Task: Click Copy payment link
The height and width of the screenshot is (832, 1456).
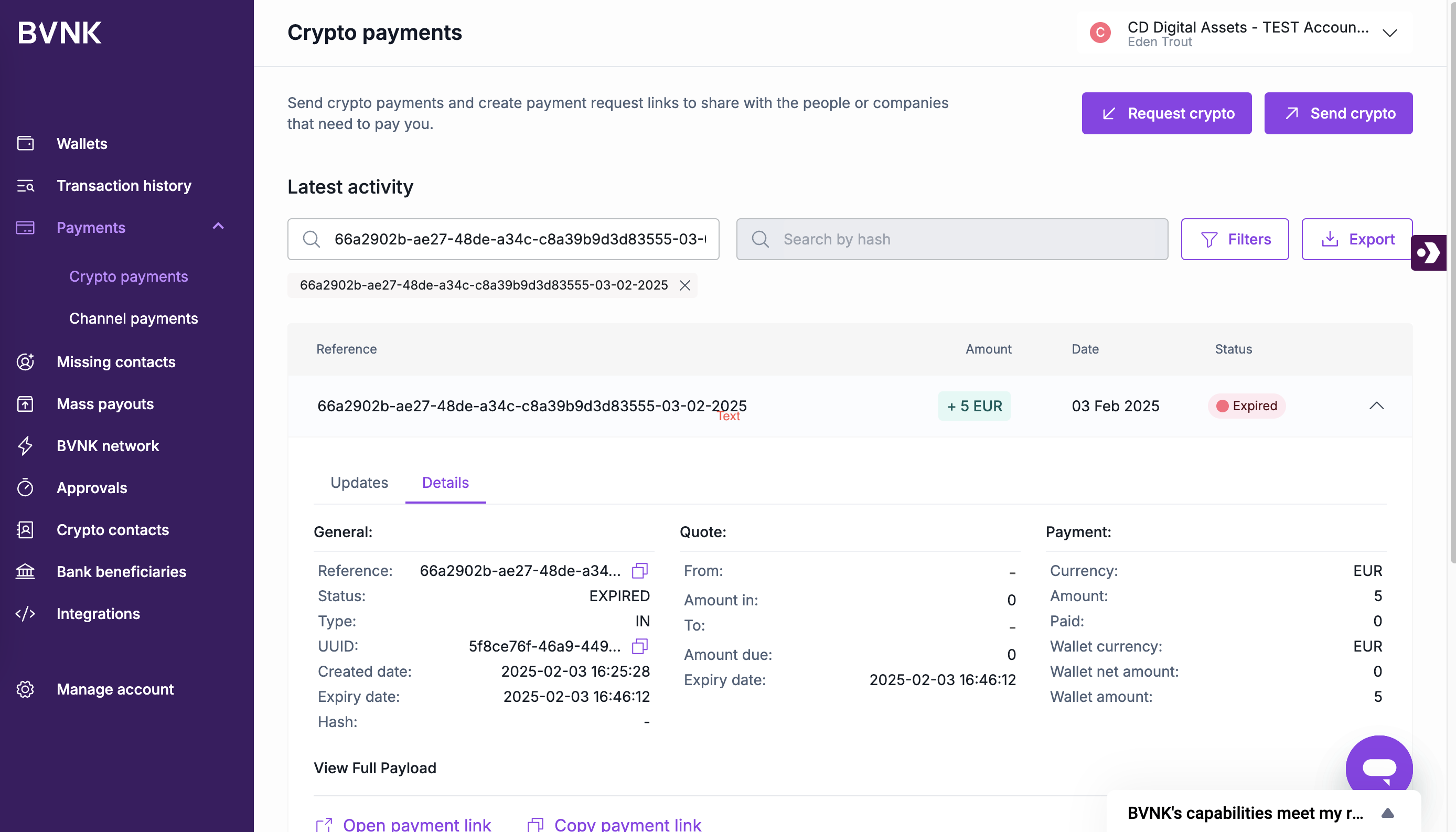Action: click(614, 824)
